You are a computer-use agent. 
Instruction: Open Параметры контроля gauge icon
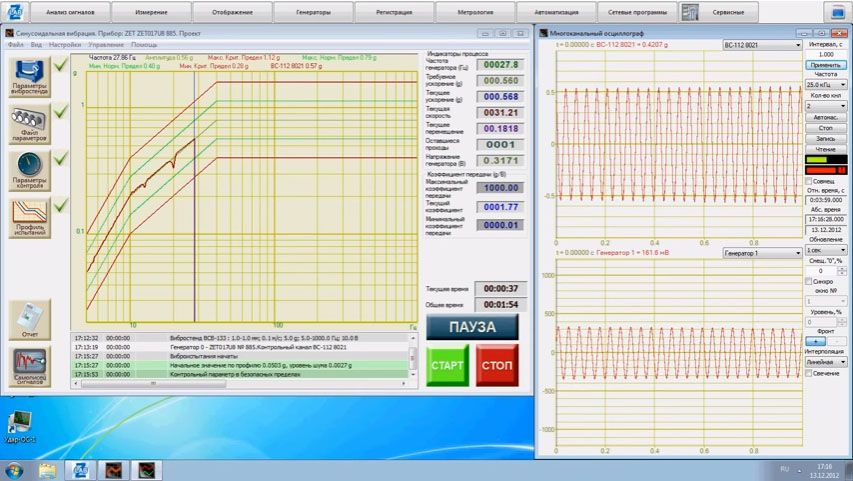30,171
